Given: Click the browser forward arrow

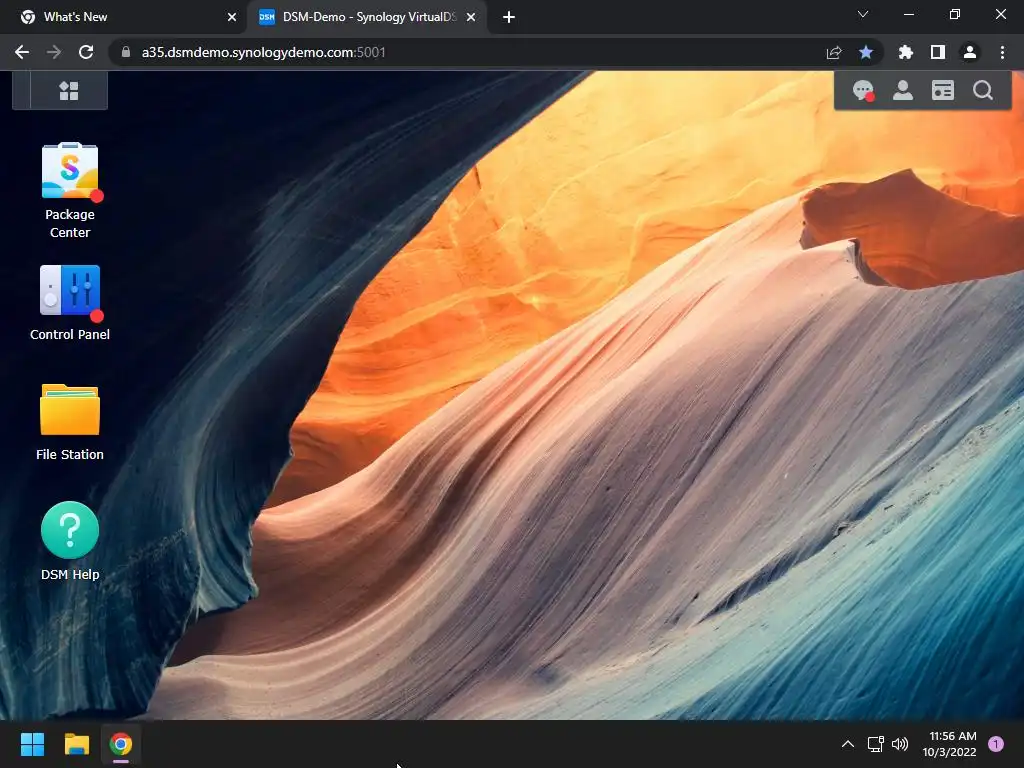Looking at the screenshot, I should click(x=54, y=52).
